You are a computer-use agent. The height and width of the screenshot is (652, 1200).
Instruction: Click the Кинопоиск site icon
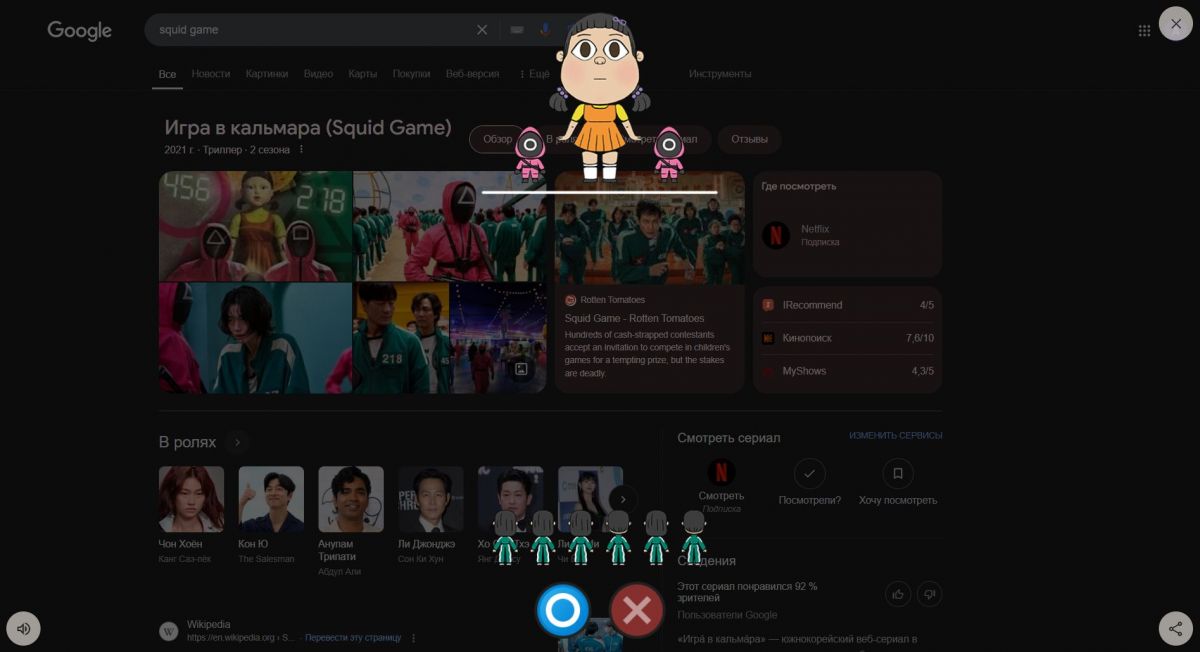[x=768, y=338]
